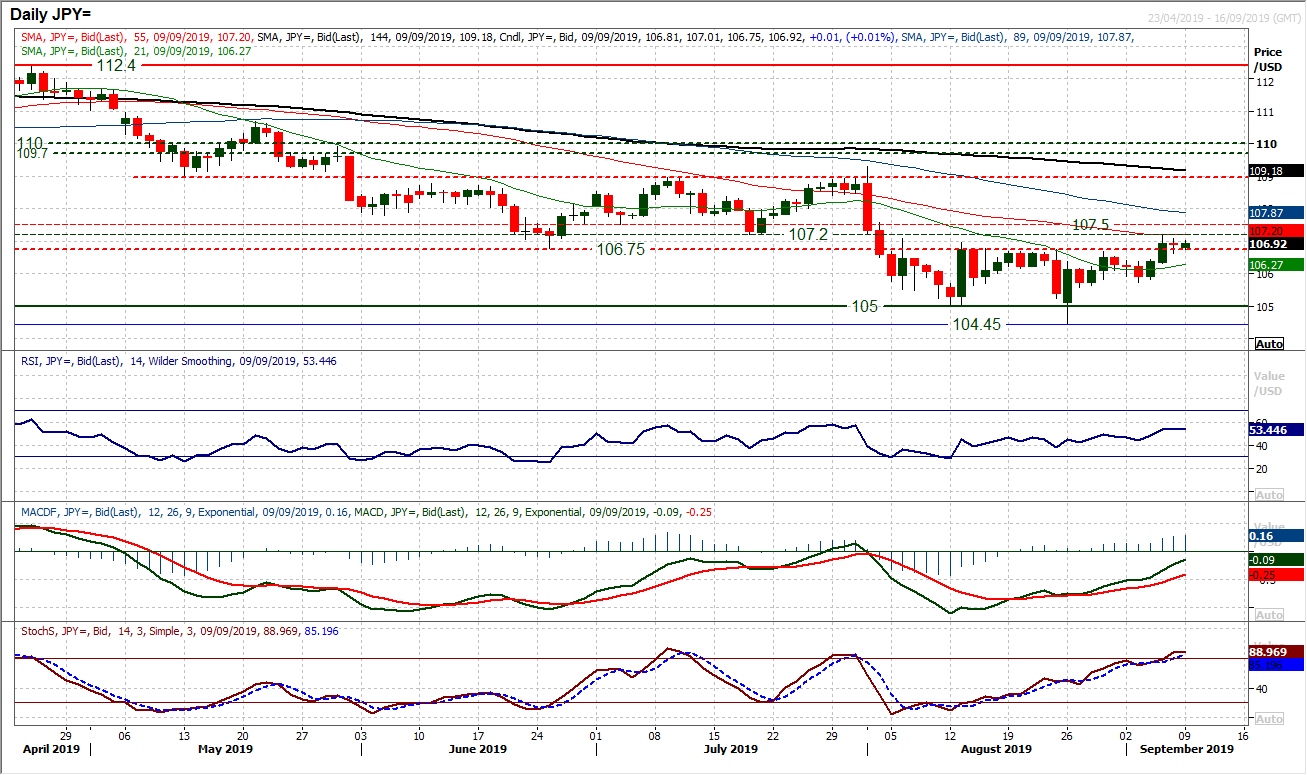Click the red 107.20 SMA price tag
Screen dimensions: 1307x775
[1277, 231]
